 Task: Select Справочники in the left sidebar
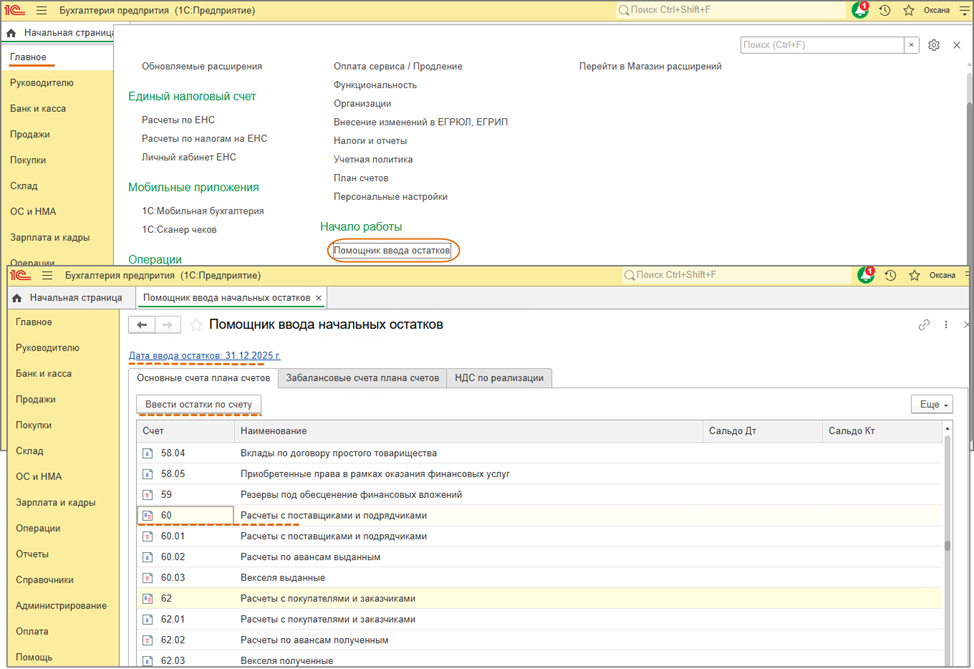click(44, 580)
